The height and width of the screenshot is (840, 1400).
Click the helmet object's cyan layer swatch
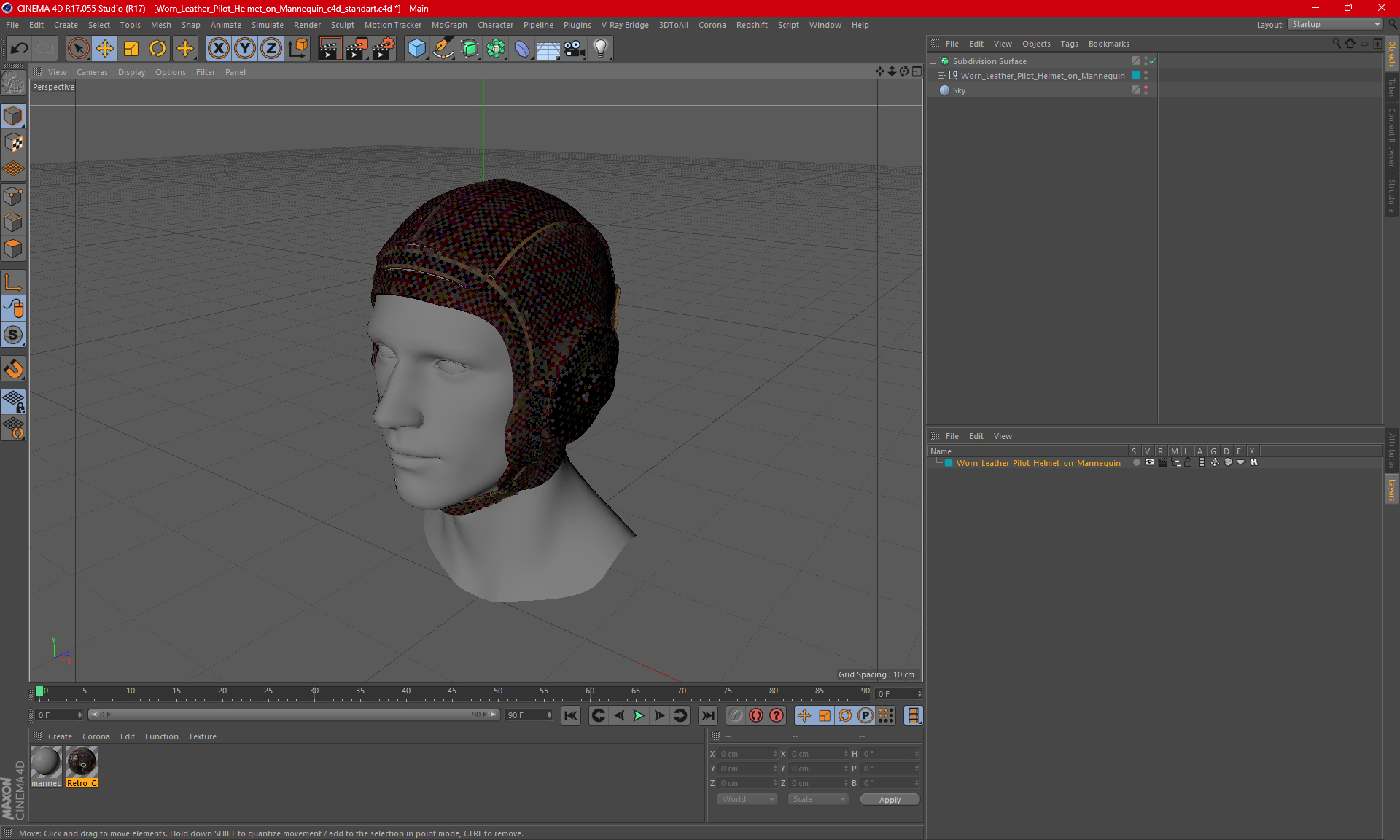point(1136,76)
